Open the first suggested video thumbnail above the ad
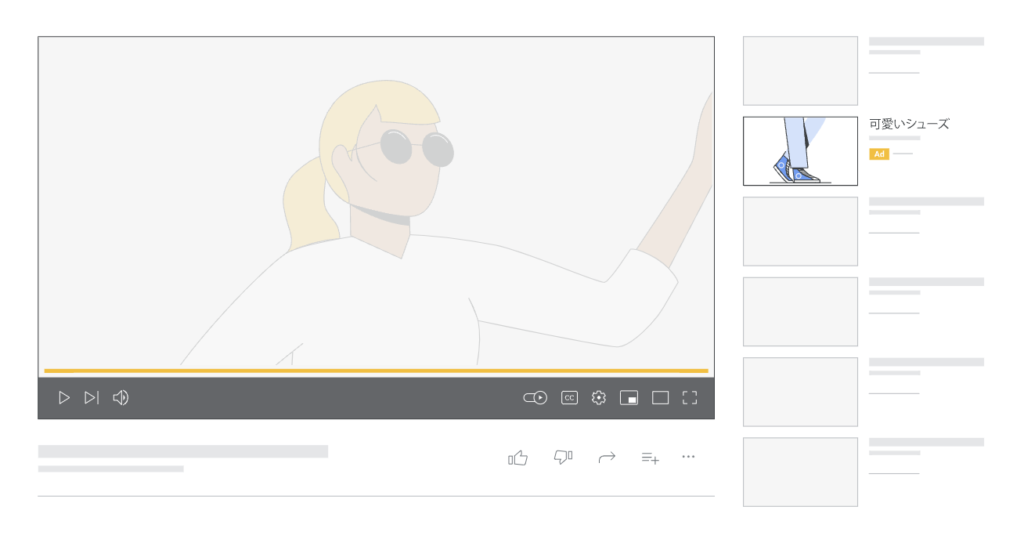Viewport: 1024px width, 550px height. (800, 71)
